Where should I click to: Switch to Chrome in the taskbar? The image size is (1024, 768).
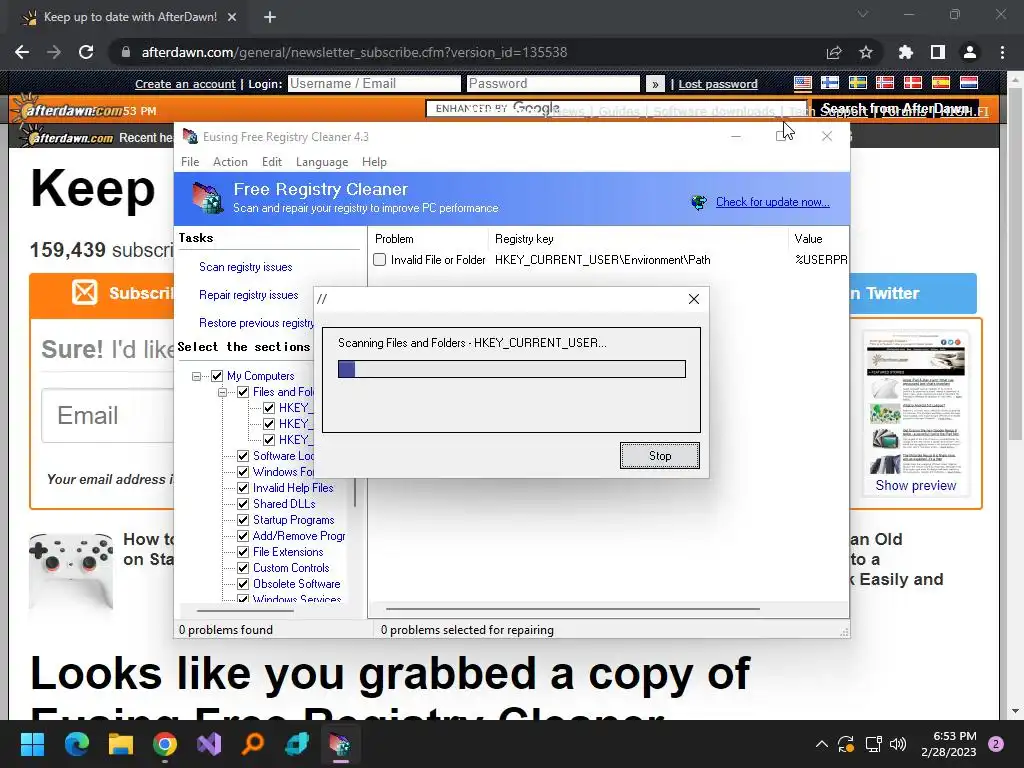[x=165, y=744]
